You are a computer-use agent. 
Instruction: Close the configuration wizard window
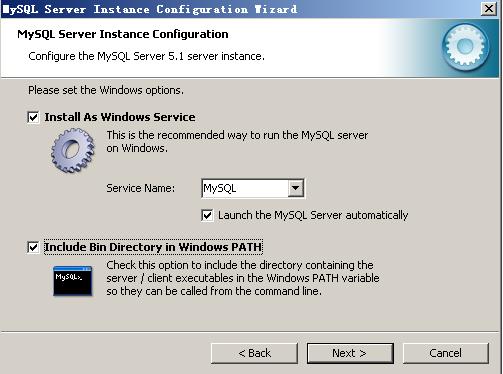click(489, 9)
